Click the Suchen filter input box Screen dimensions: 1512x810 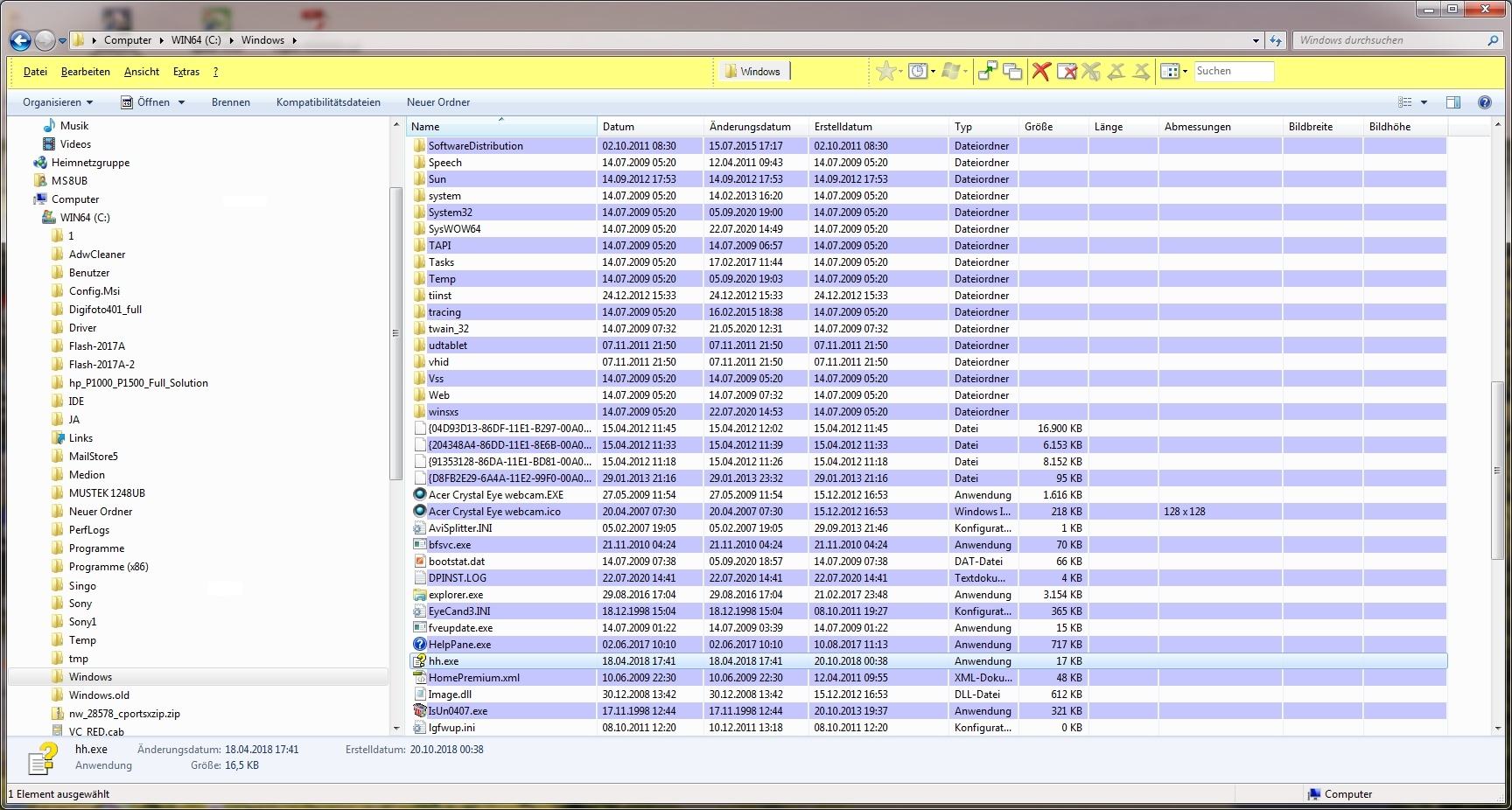(x=1234, y=72)
